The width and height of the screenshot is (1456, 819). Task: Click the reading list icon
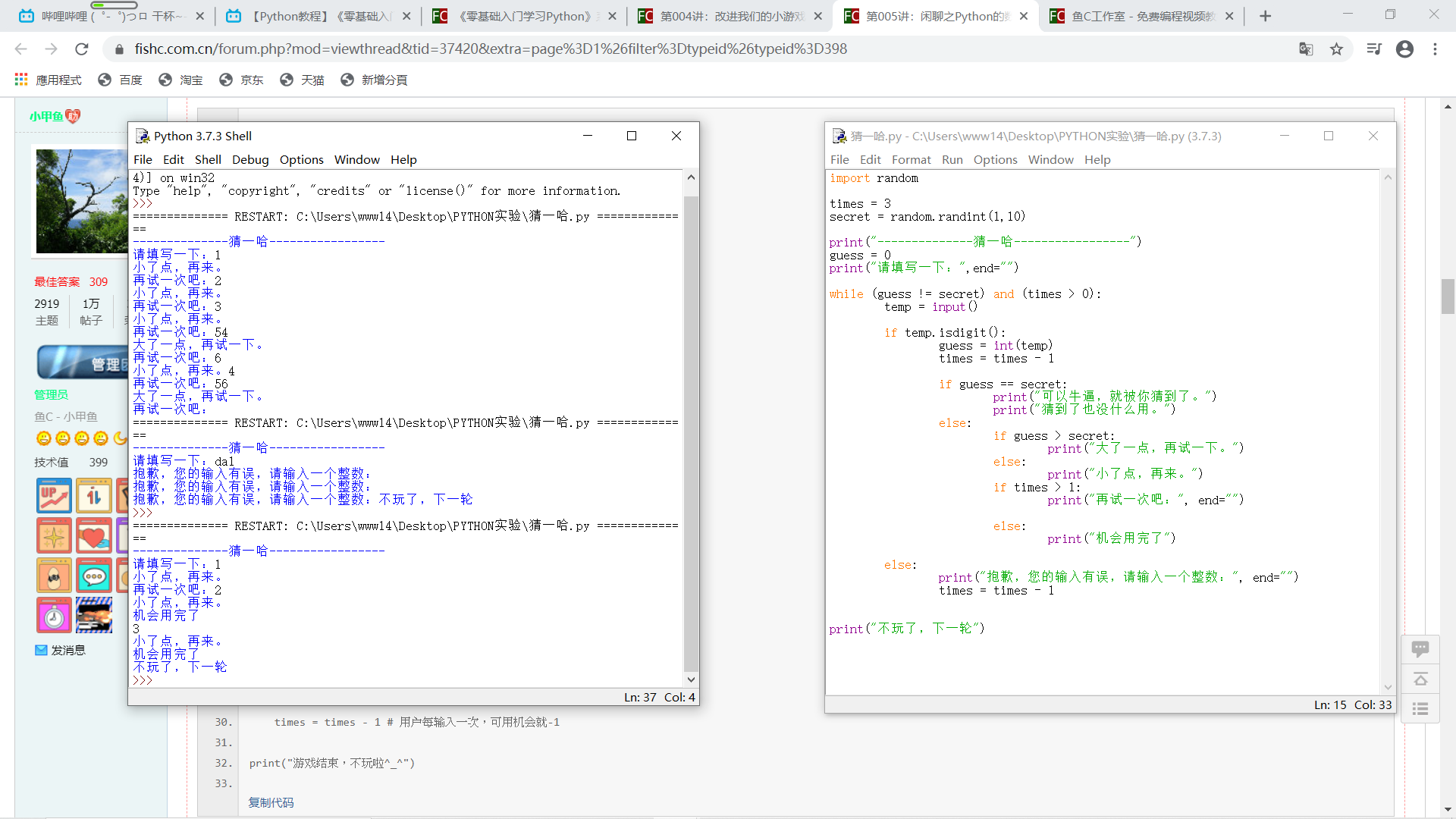[x=1373, y=49]
